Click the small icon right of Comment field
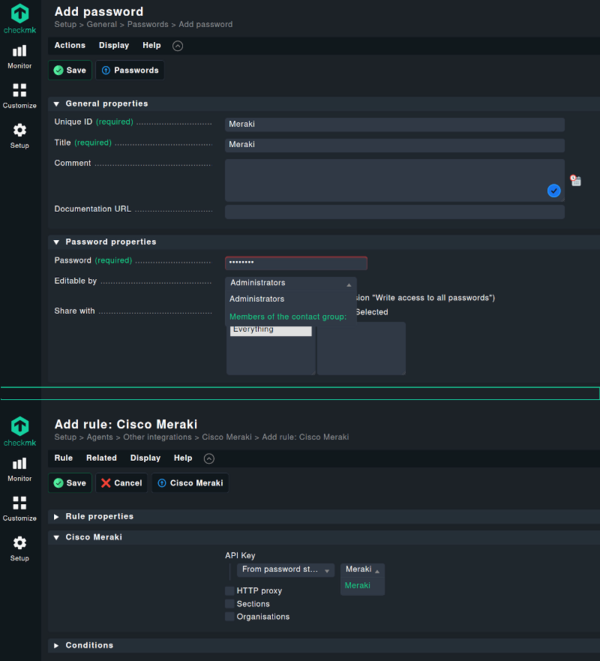The image size is (600, 661). click(575, 180)
